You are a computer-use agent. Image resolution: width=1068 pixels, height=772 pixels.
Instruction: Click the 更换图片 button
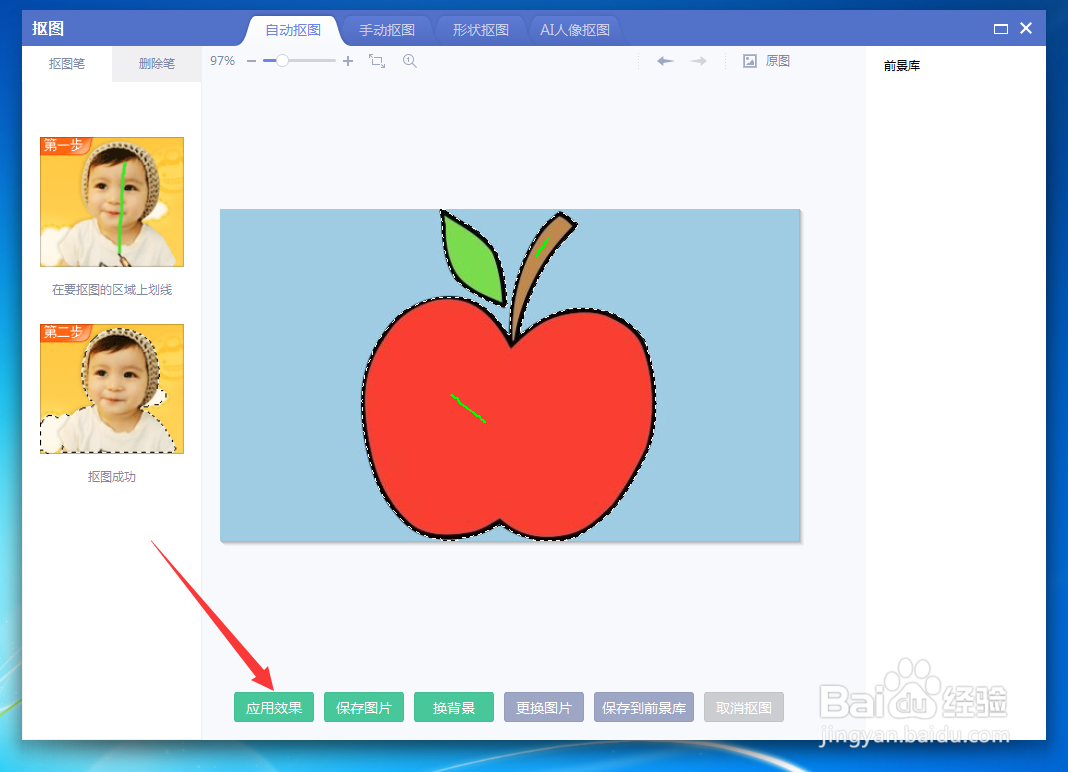click(544, 707)
